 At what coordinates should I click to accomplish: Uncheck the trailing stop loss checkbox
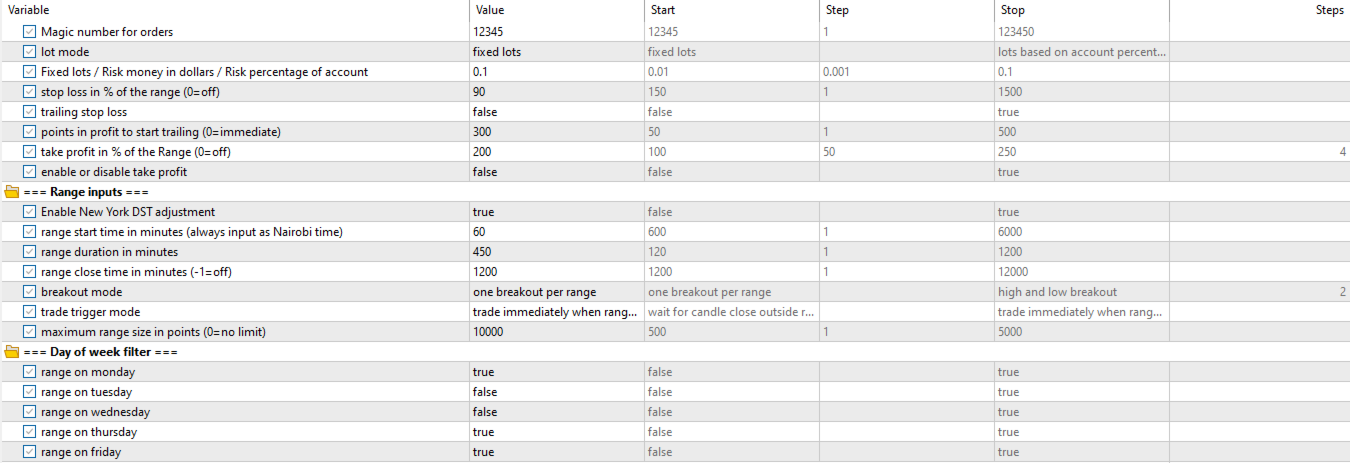click(29, 112)
